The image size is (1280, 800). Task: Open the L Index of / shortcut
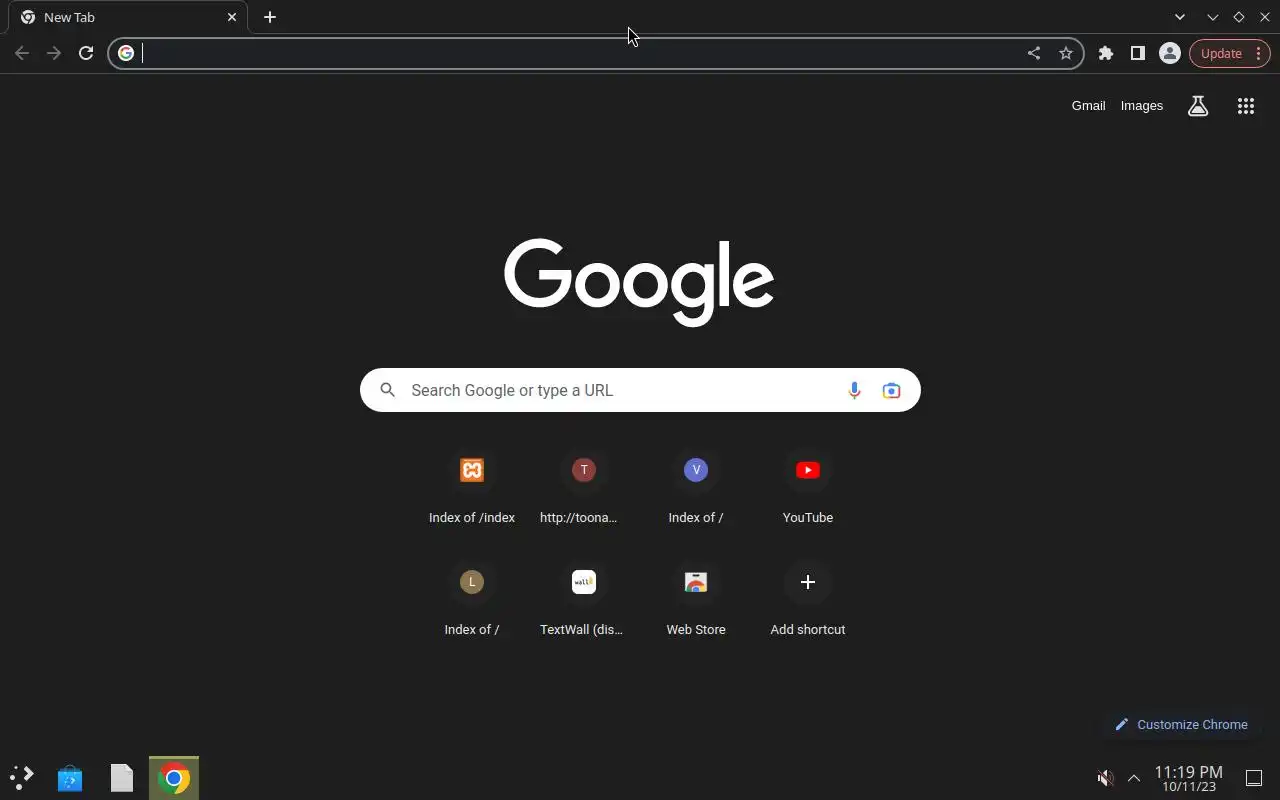point(472,600)
